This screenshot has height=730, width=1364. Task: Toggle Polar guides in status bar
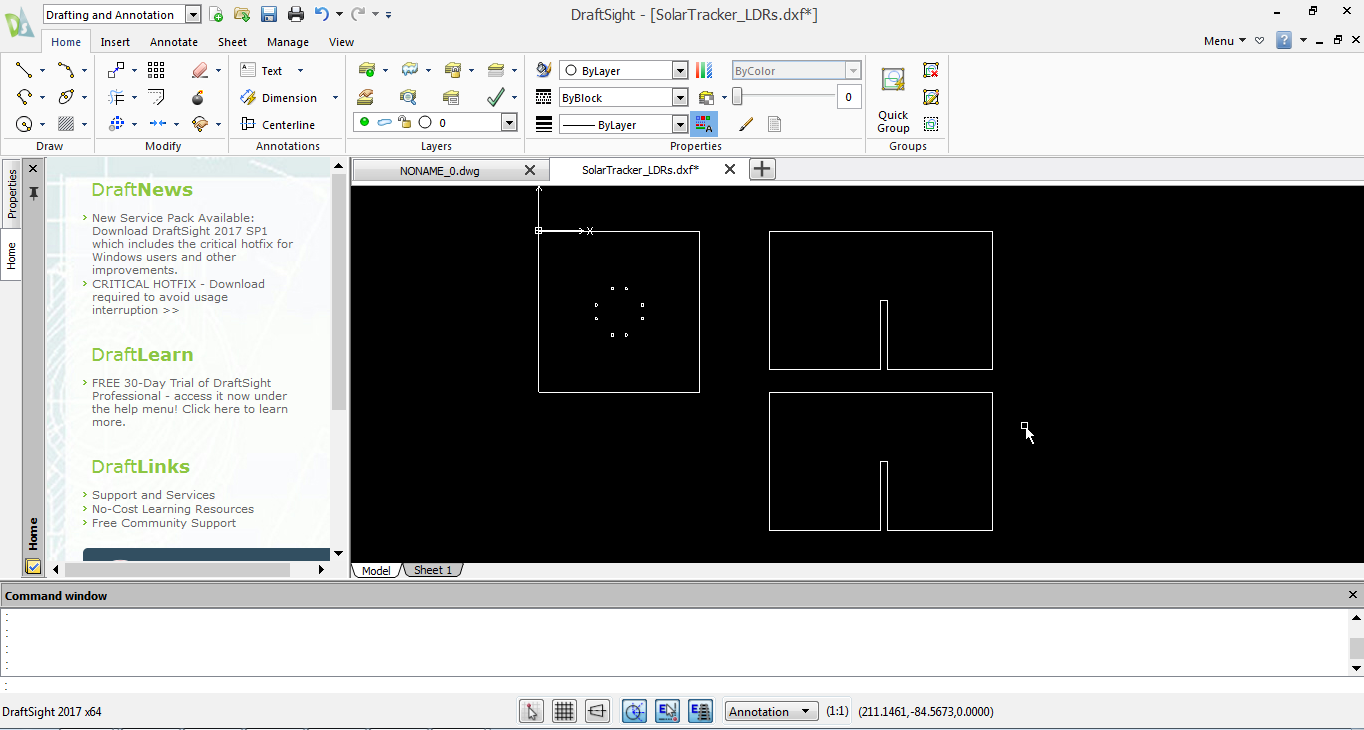point(634,711)
